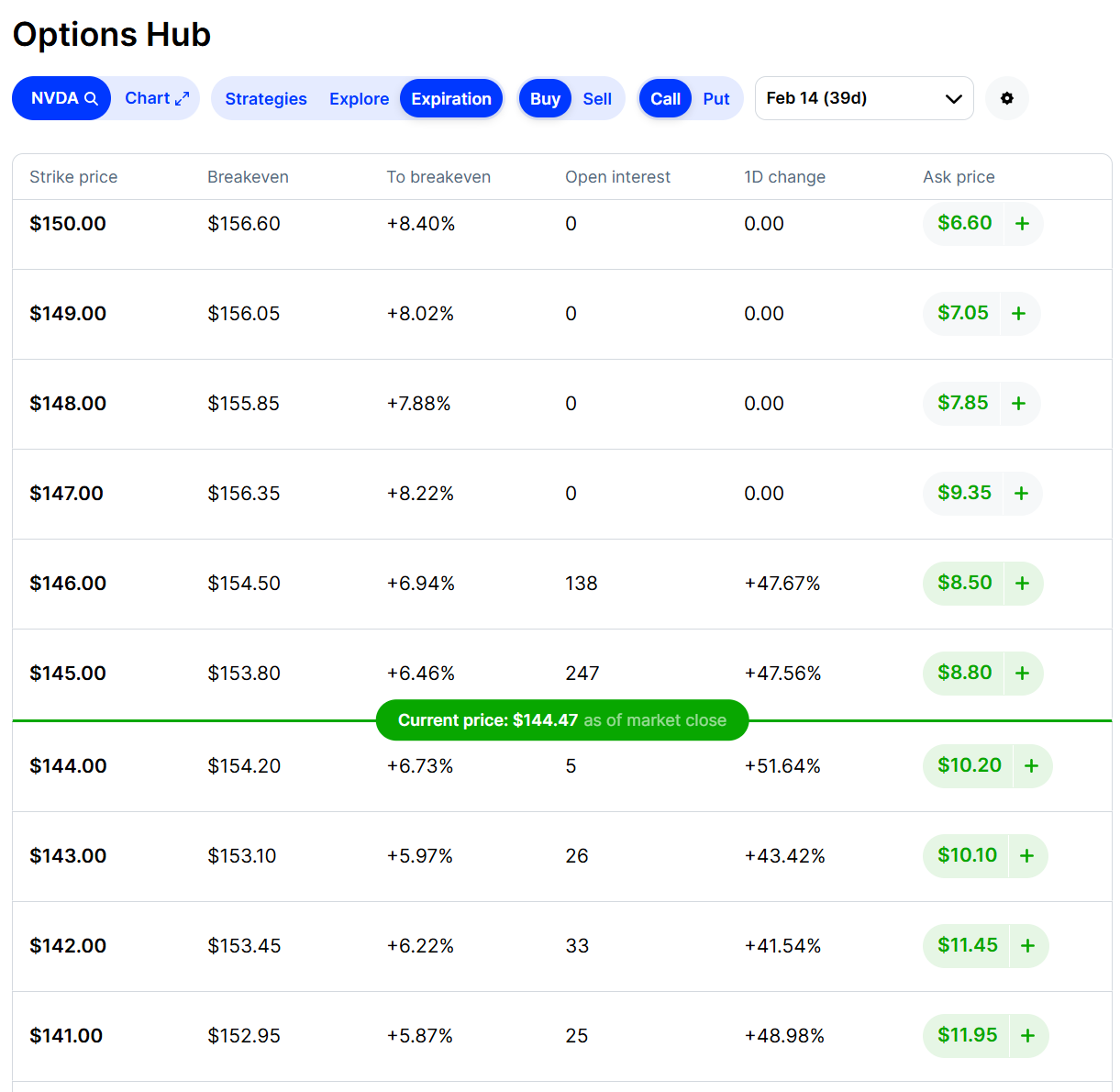The width and height of the screenshot is (1120, 1092).
Task: Select the $145.00 strike price cell
Action: (x=68, y=673)
